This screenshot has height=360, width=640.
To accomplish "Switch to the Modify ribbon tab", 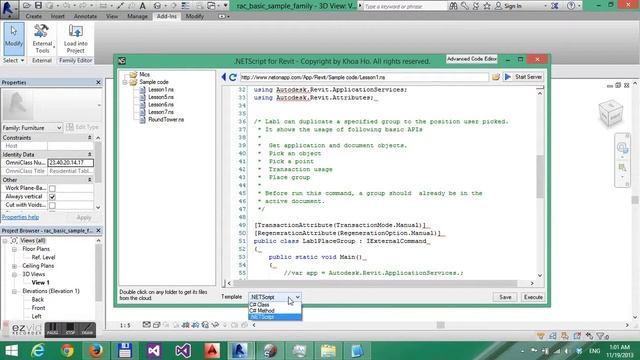I will point(195,16).
